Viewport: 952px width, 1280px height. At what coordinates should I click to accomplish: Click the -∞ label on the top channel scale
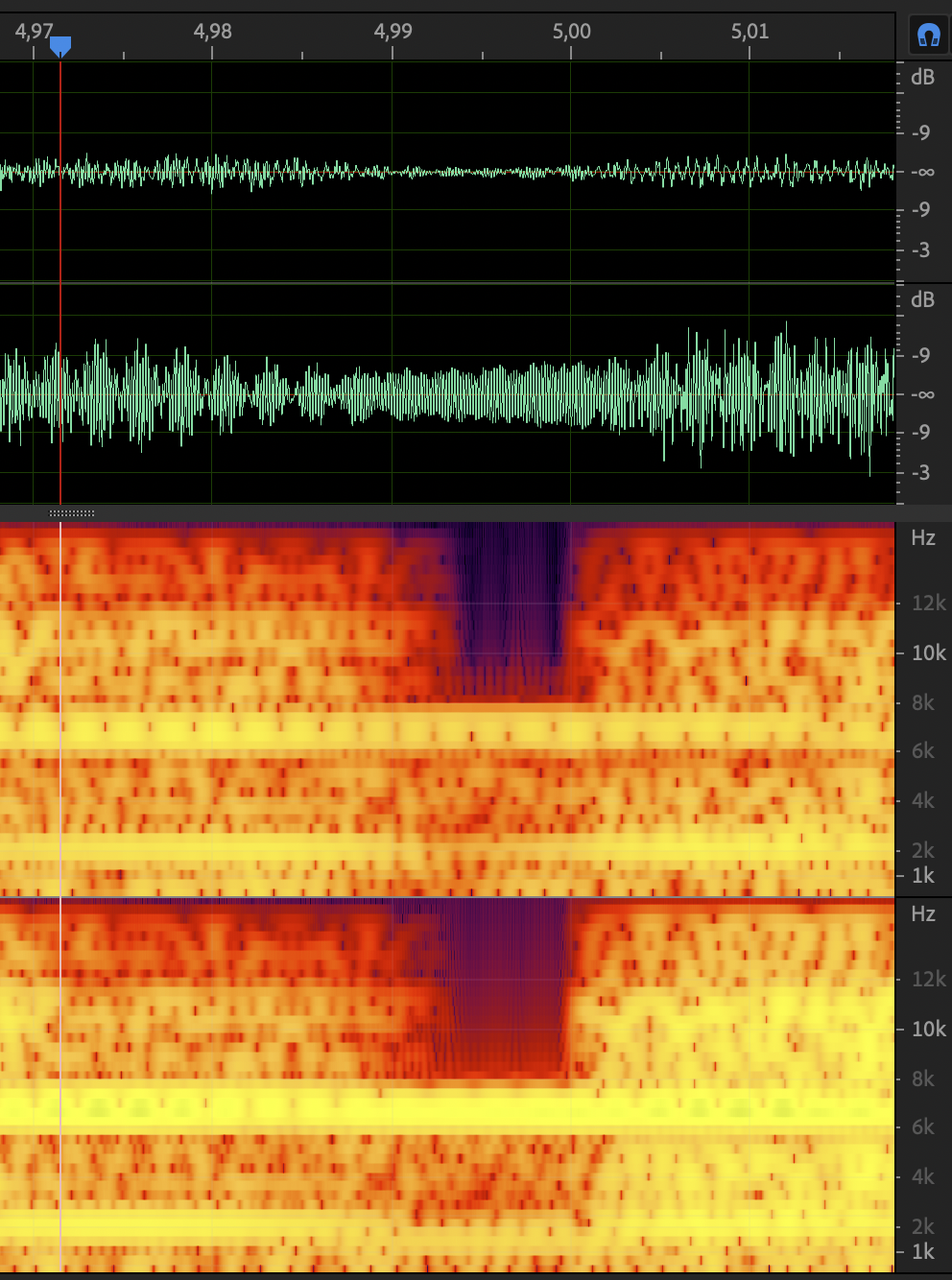click(922, 173)
